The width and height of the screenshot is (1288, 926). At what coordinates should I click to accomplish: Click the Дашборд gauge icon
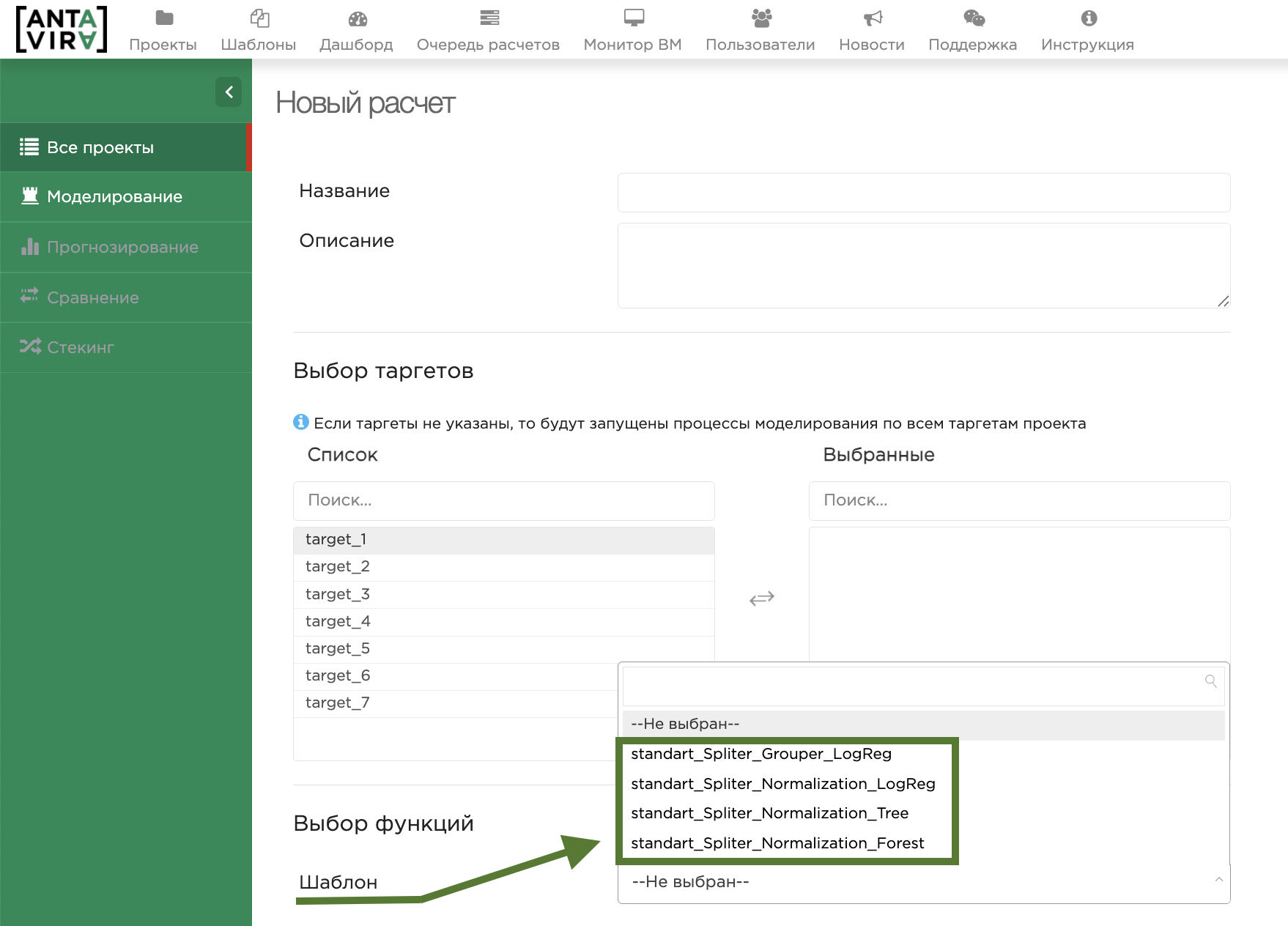point(357,18)
